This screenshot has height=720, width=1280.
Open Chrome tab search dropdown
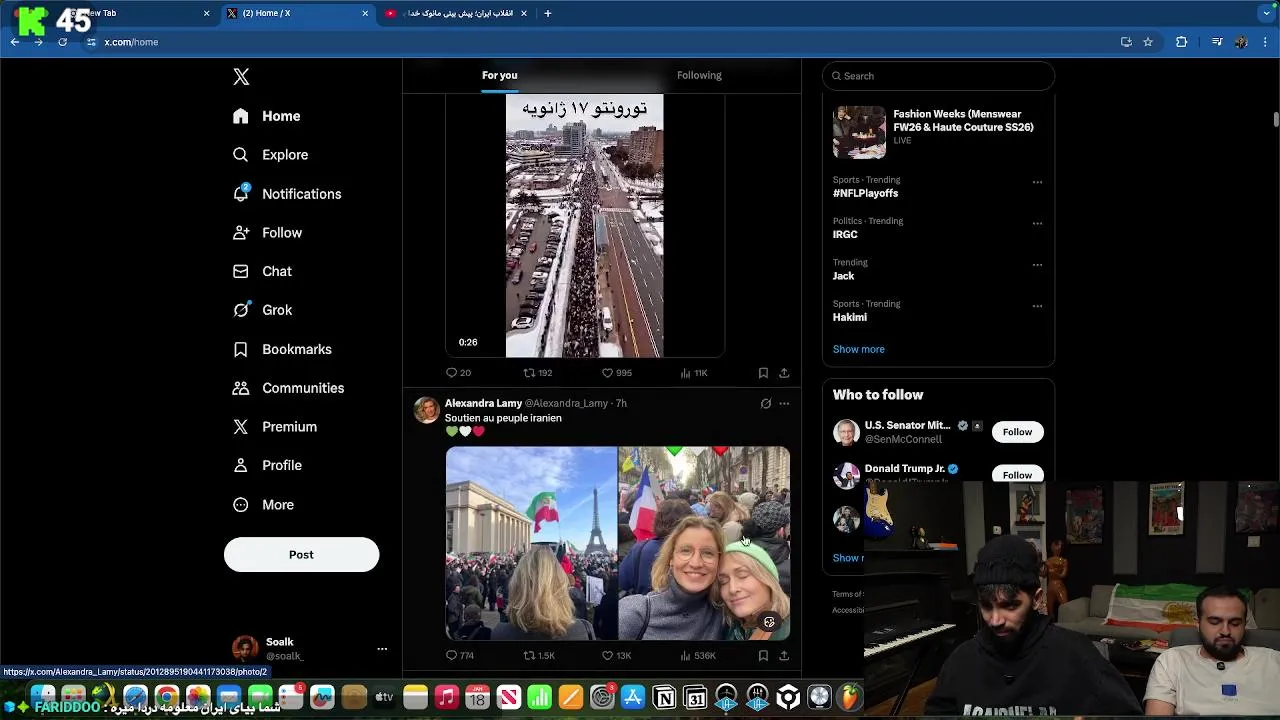tap(1267, 13)
